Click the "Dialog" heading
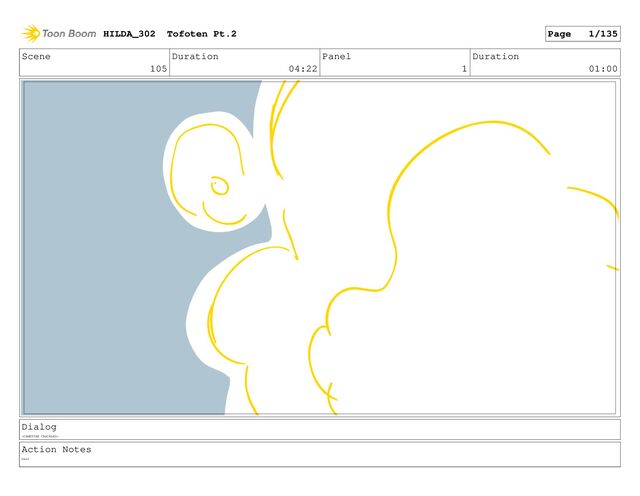The height and width of the screenshot is (496, 640). click(x=39, y=427)
